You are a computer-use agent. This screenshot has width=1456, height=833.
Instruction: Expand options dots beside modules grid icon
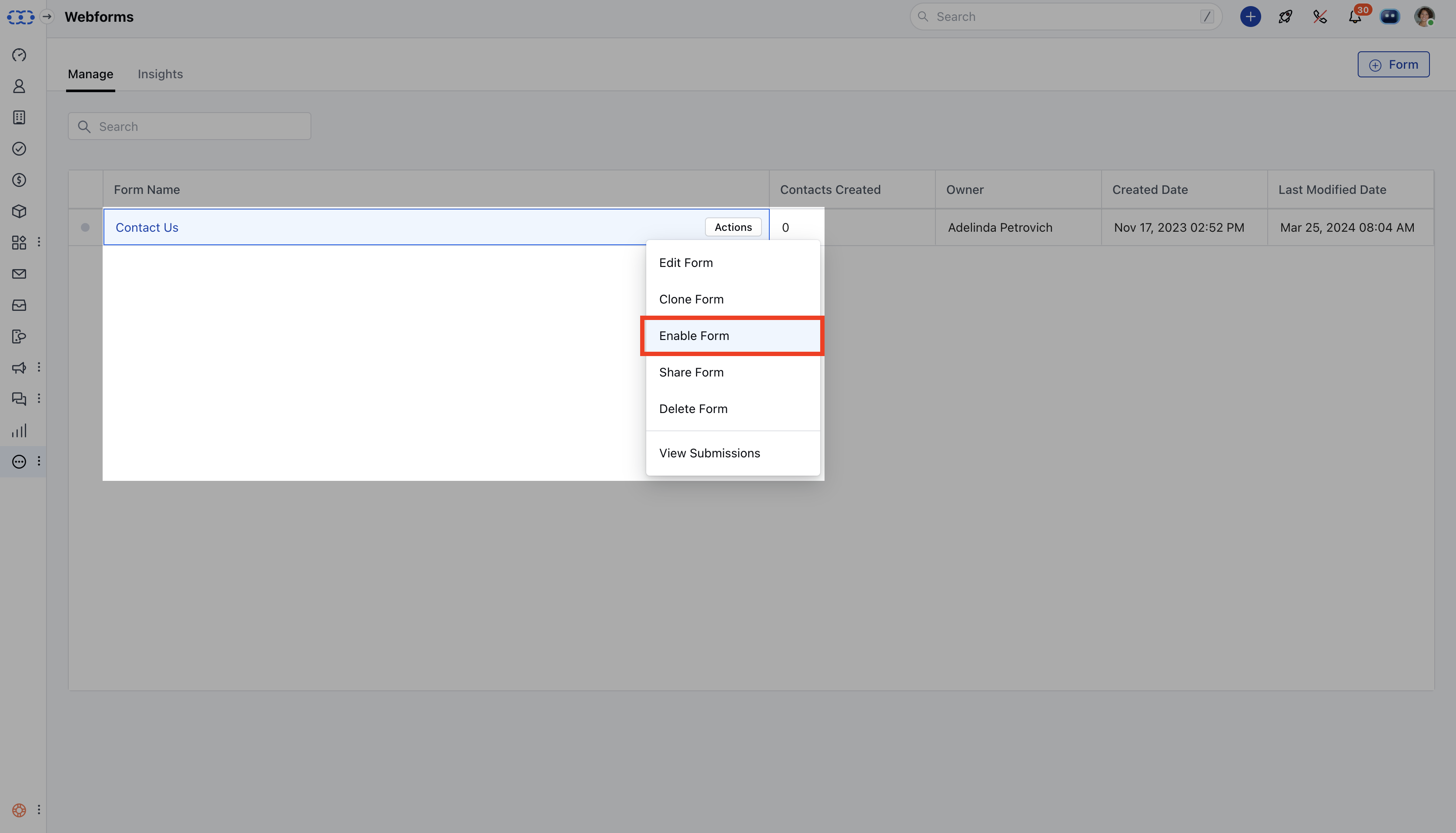point(39,242)
